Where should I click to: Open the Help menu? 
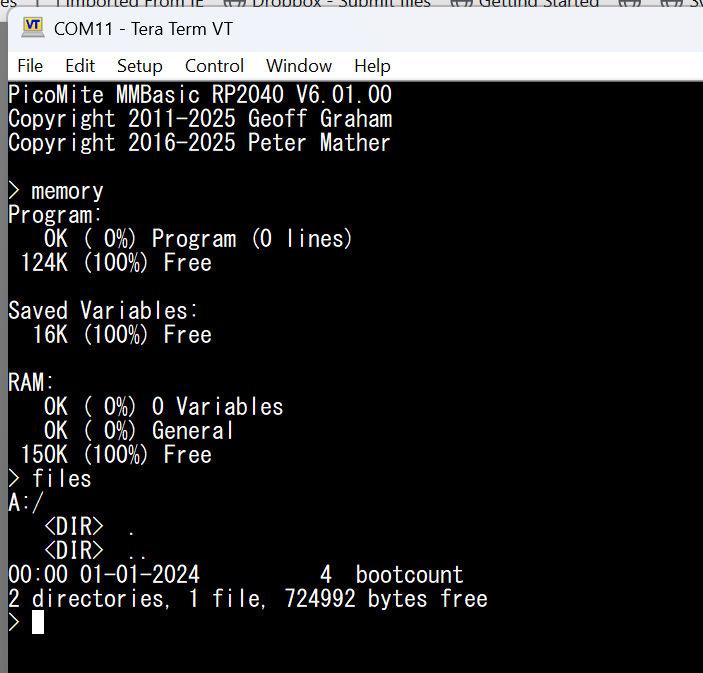[372, 66]
